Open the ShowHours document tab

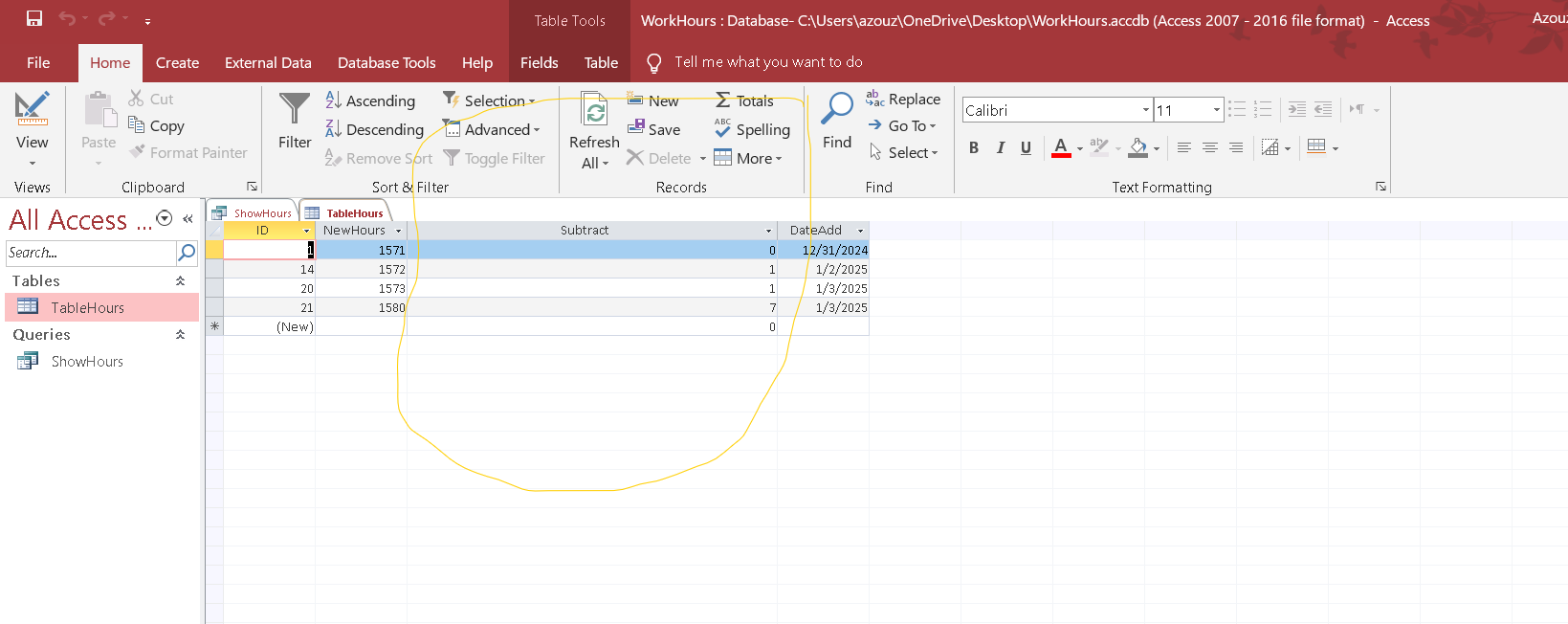point(261,213)
